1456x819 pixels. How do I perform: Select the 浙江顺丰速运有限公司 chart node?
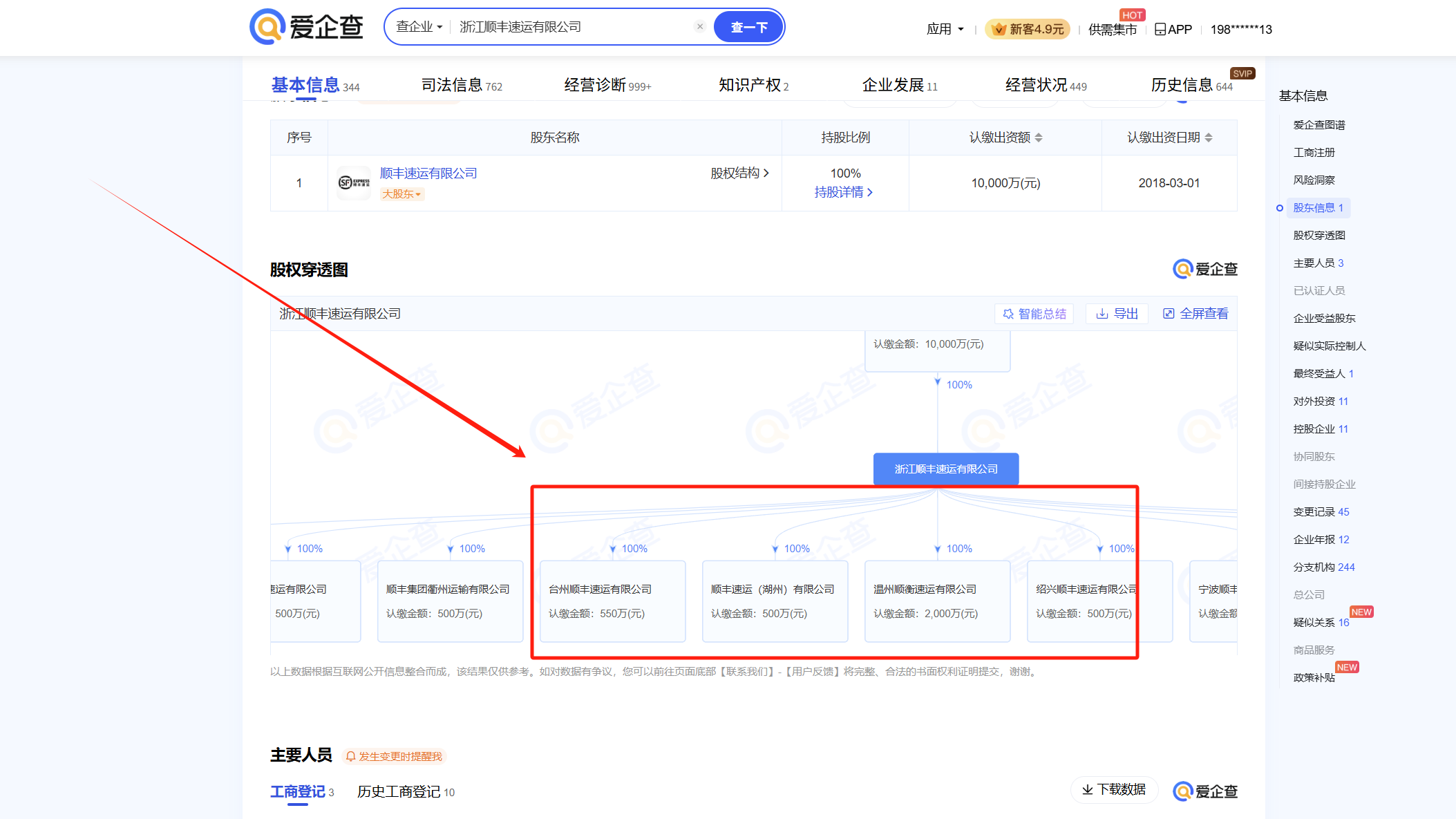point(946,469)
